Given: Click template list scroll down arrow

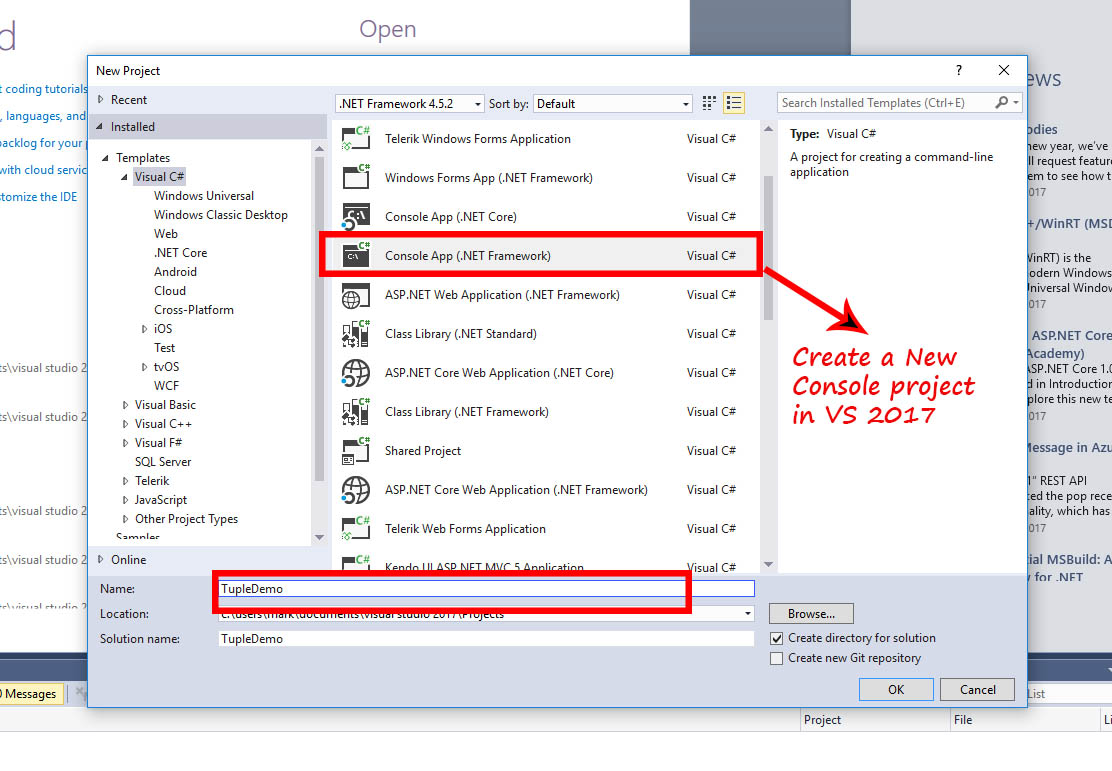Looking at the screenshot, I should point(768,565).
